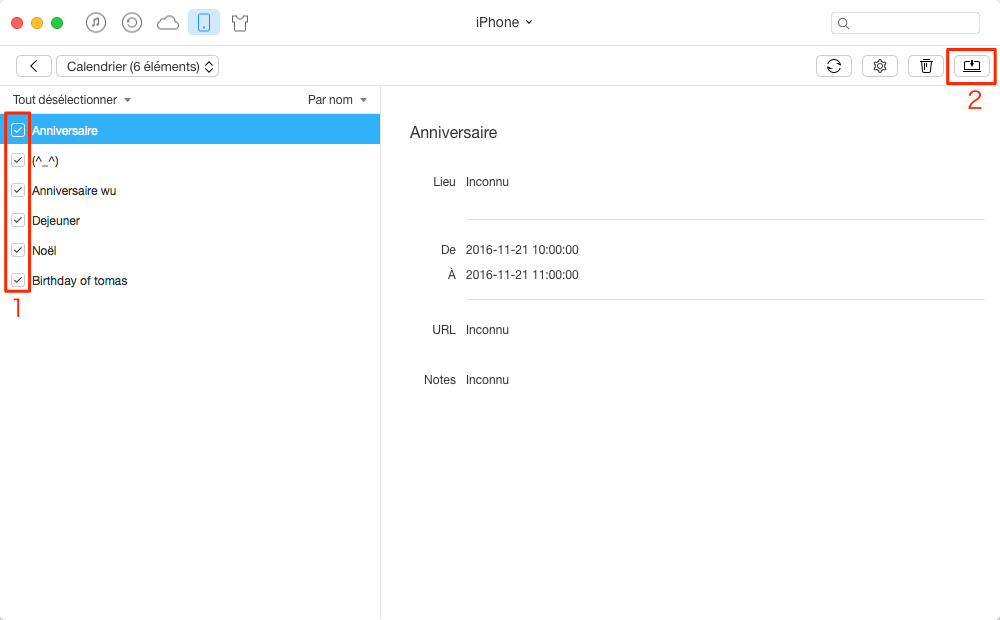
Task: Select the (^_^) event row
Action: tap(190, 160)
